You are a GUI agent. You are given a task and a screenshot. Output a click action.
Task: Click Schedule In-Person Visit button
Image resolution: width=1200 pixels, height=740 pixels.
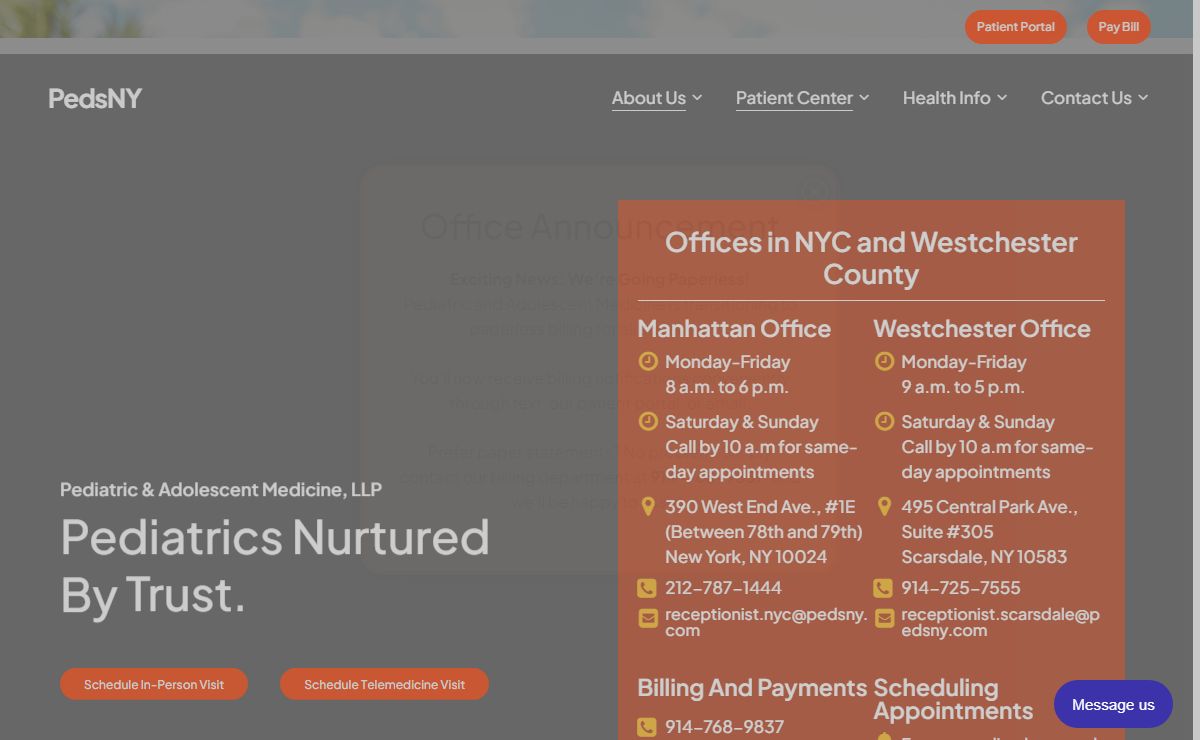pos(154,685)
